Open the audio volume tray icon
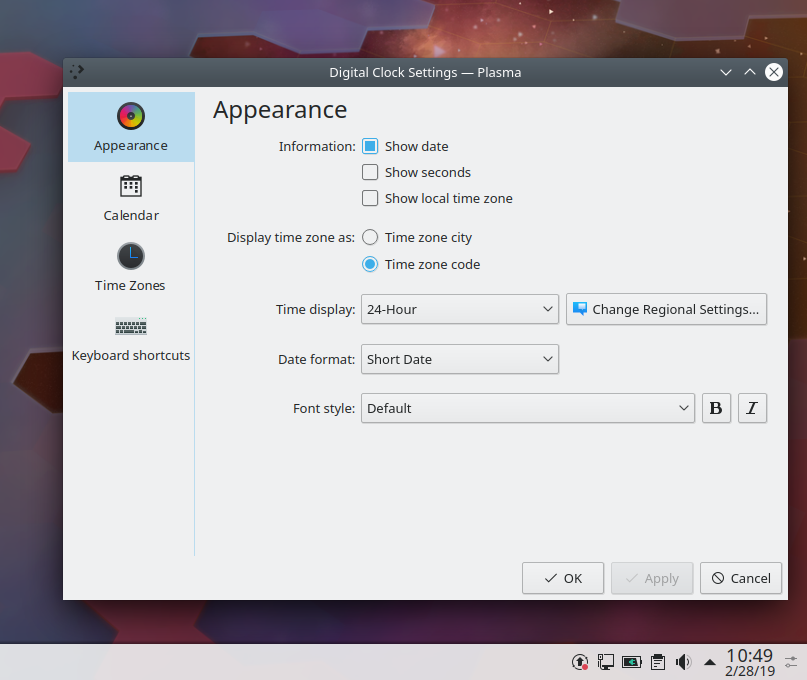807x680 pixels. [683, 662]
